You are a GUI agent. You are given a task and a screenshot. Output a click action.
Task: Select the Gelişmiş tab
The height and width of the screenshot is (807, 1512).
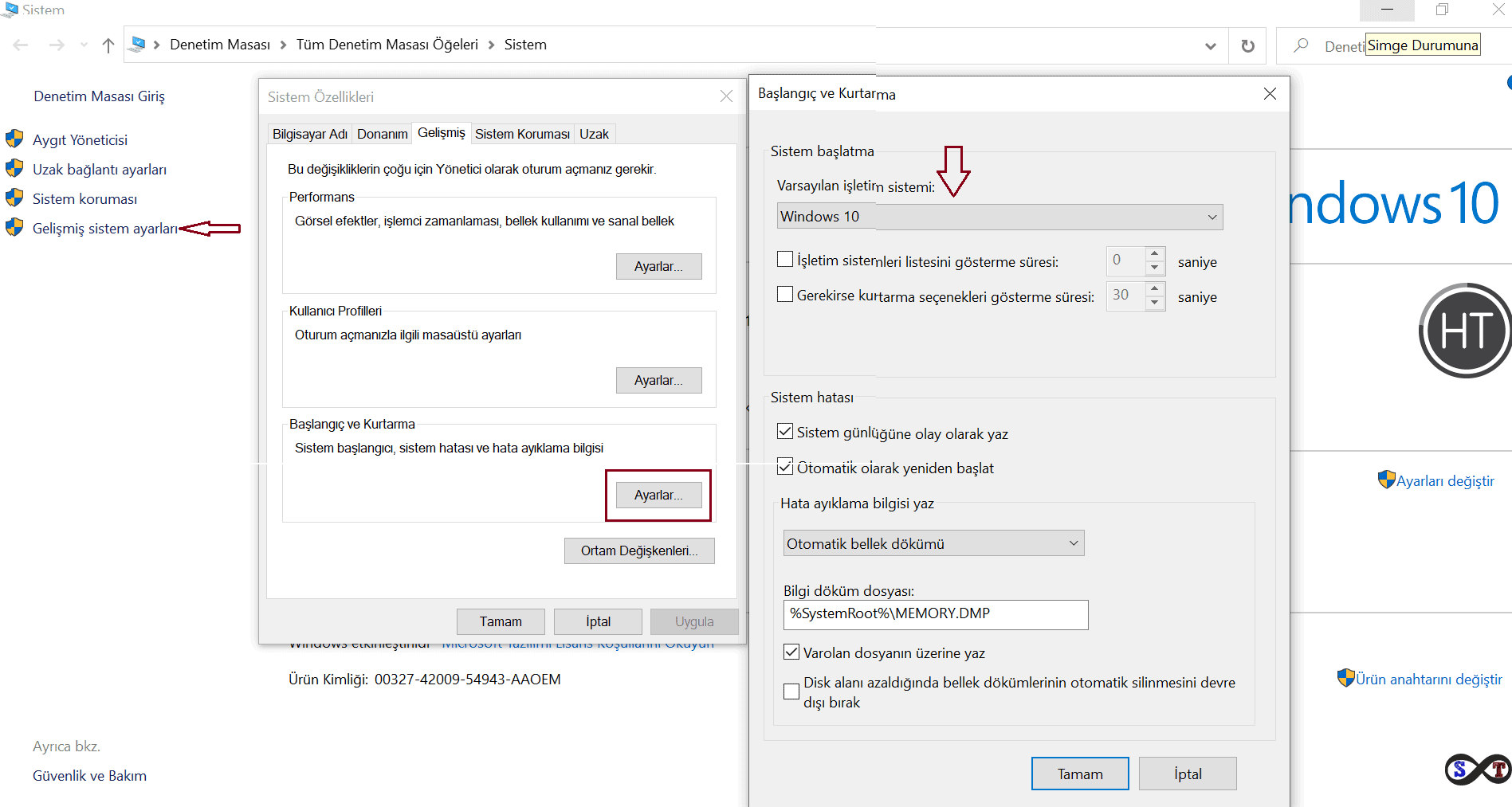pos(442,132)
